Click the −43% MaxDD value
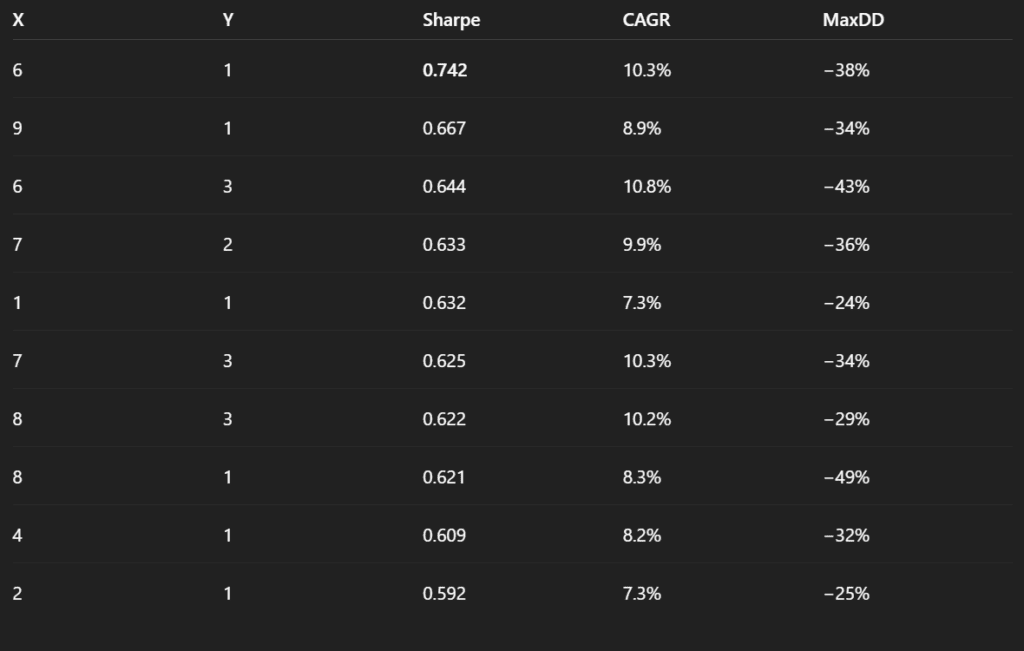Screen dimensions: 1024x651 tap(846, 187)
